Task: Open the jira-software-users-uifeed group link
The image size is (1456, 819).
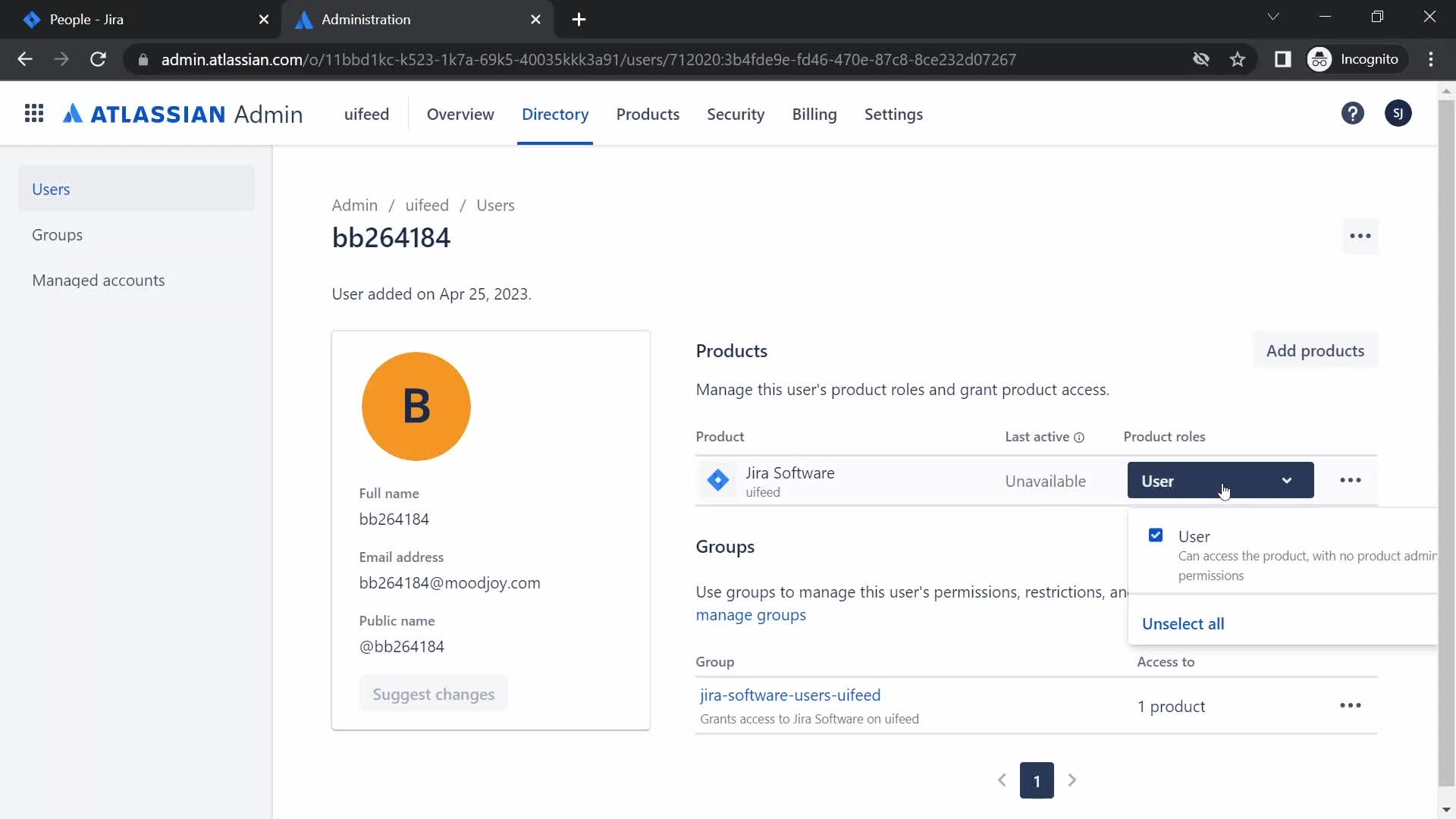Action: click(x=790, y=695)
